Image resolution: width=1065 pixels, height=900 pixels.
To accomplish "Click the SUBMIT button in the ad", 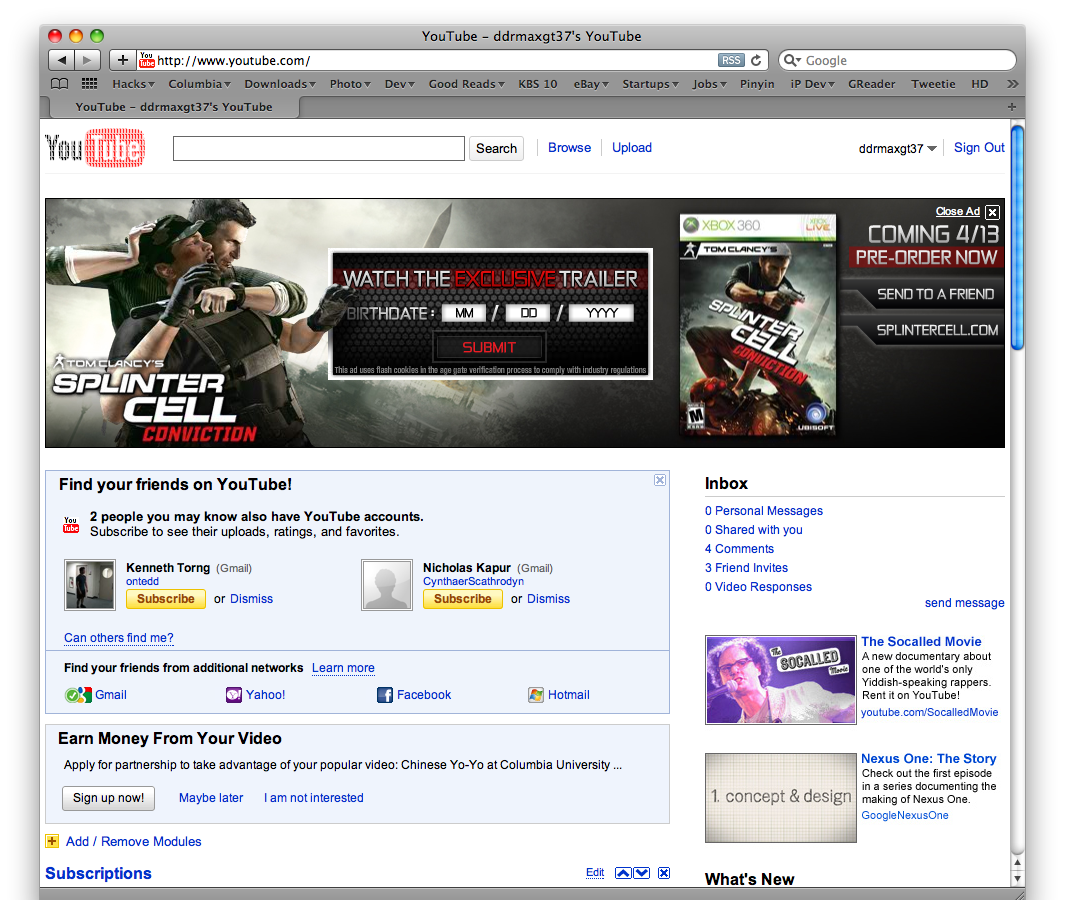I will click(x=489, y=348).
